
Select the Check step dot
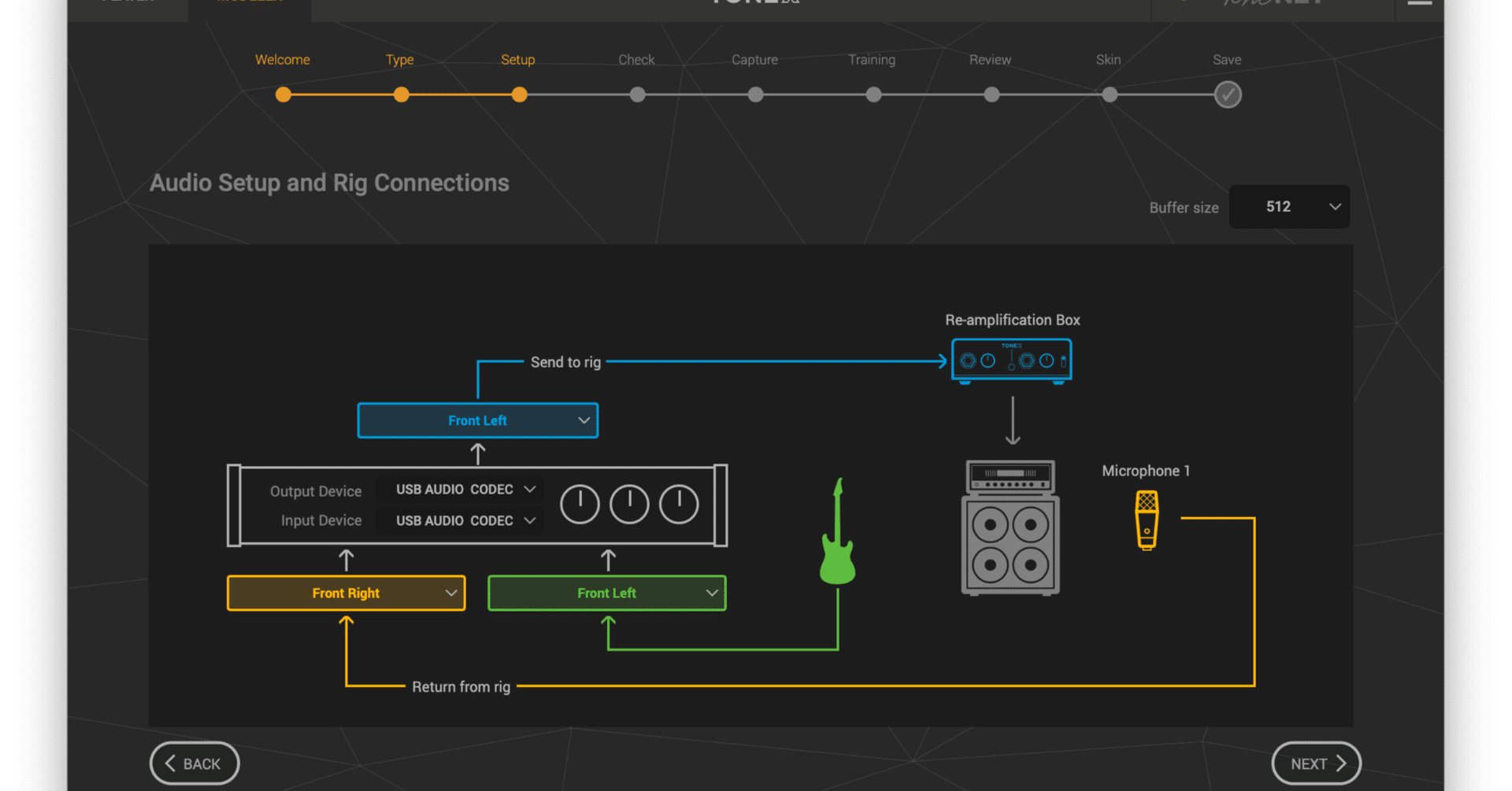point(637,94)
